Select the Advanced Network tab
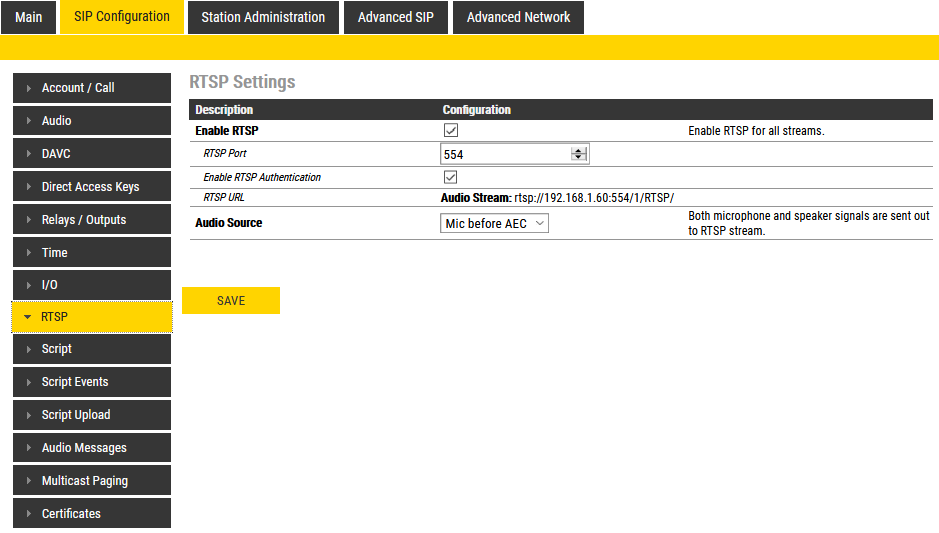This screenshot has width=939, height=533. pyautogui.click(x=518, y=17)
